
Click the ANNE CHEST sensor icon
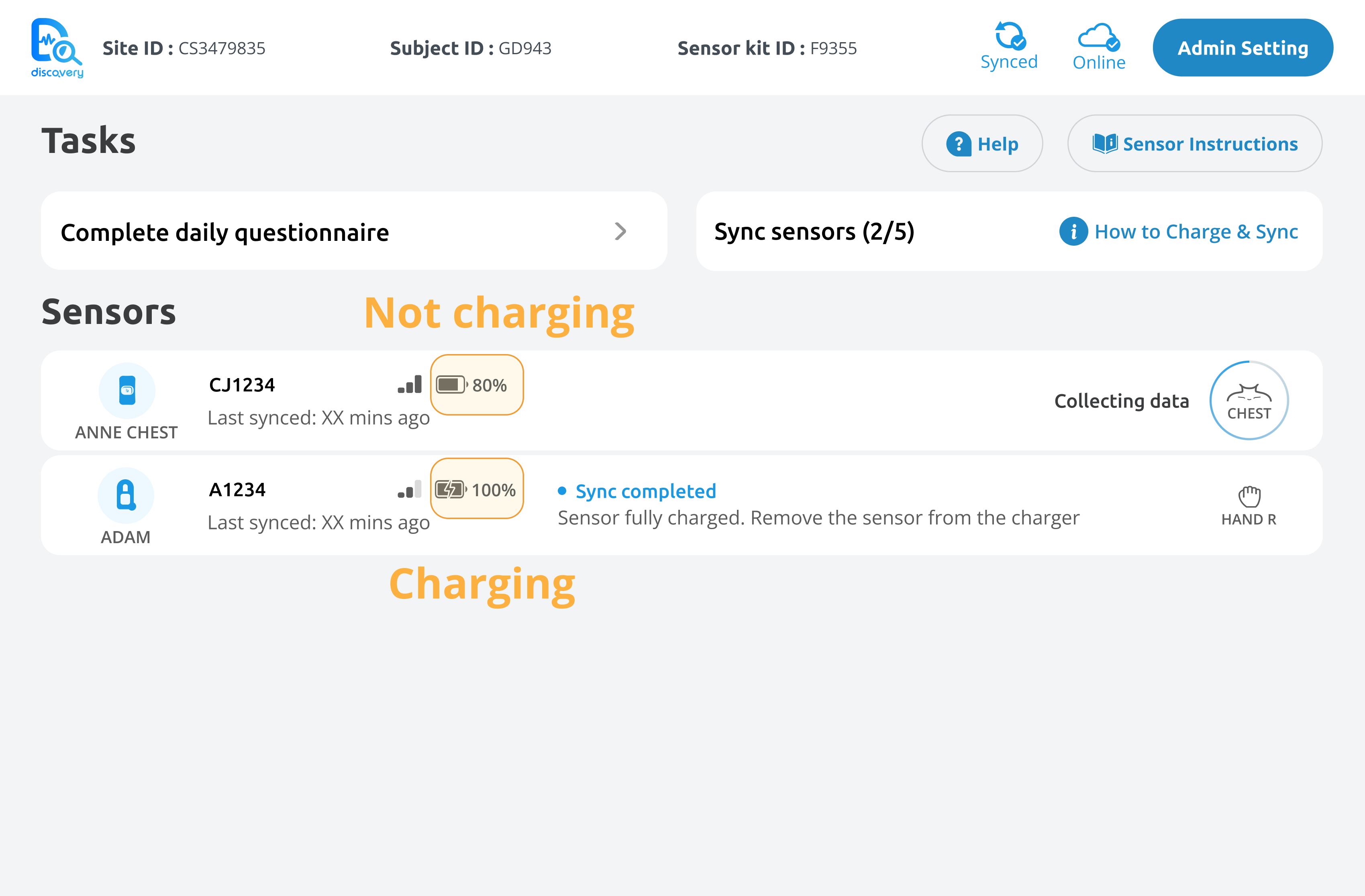pos(127,390)
